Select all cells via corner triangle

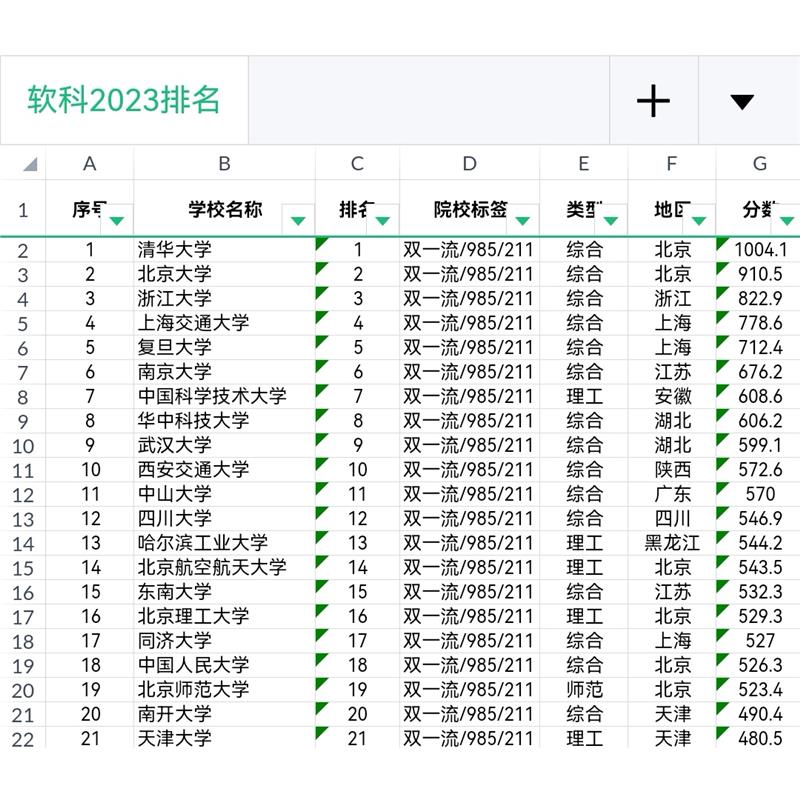[30, 164]
